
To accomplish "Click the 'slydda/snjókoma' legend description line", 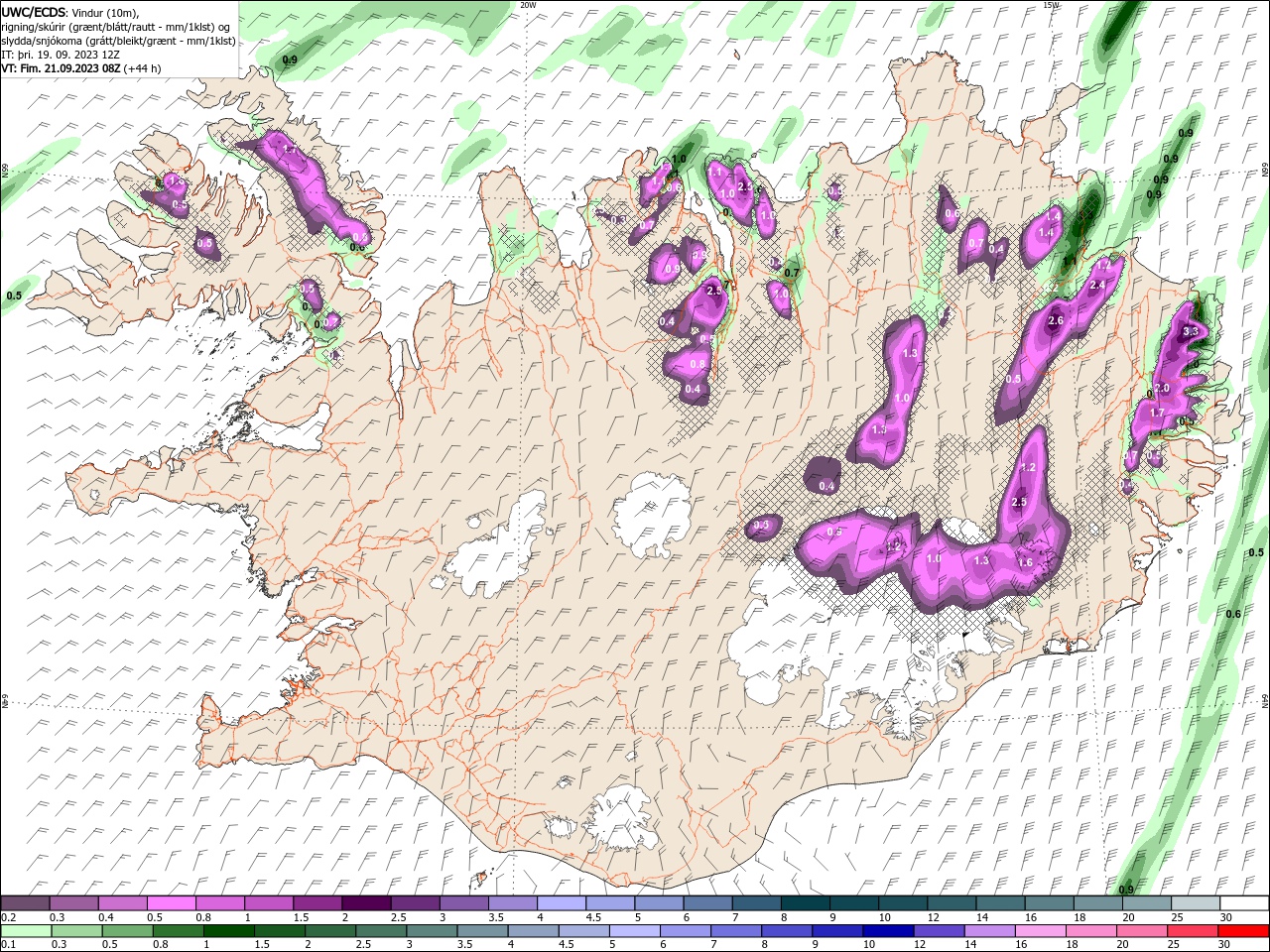I will tap(119, 41).
